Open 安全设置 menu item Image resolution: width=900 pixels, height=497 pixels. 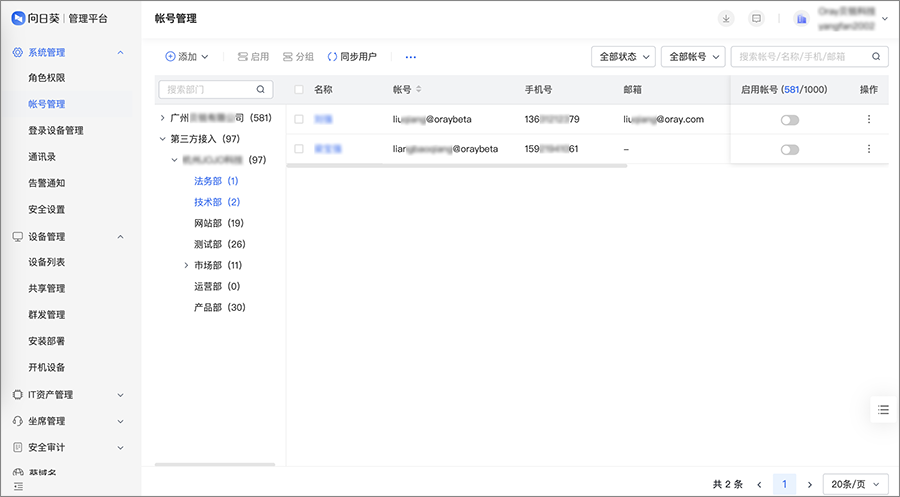pos(46,209)
